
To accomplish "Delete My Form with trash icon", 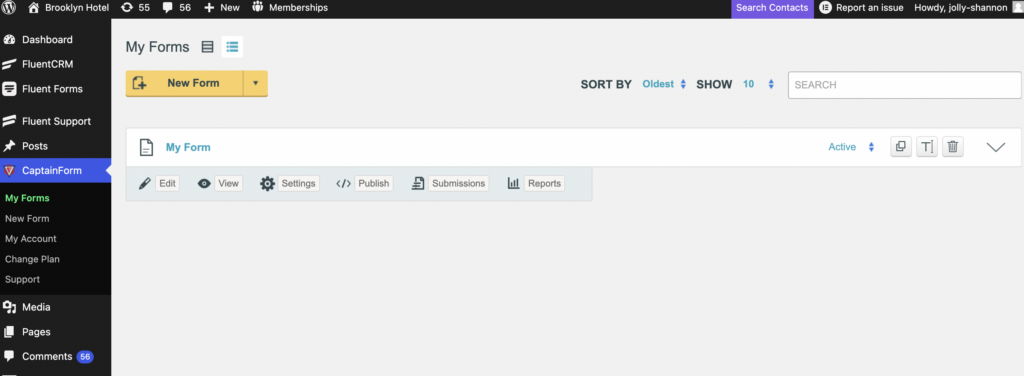I will click(952, 147).
